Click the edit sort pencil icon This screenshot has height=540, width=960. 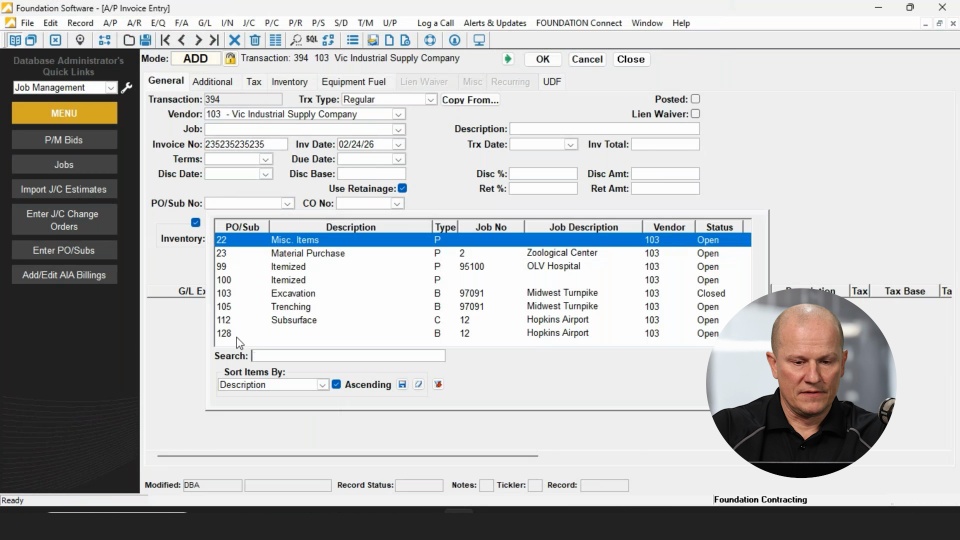(x=419, y=384)
